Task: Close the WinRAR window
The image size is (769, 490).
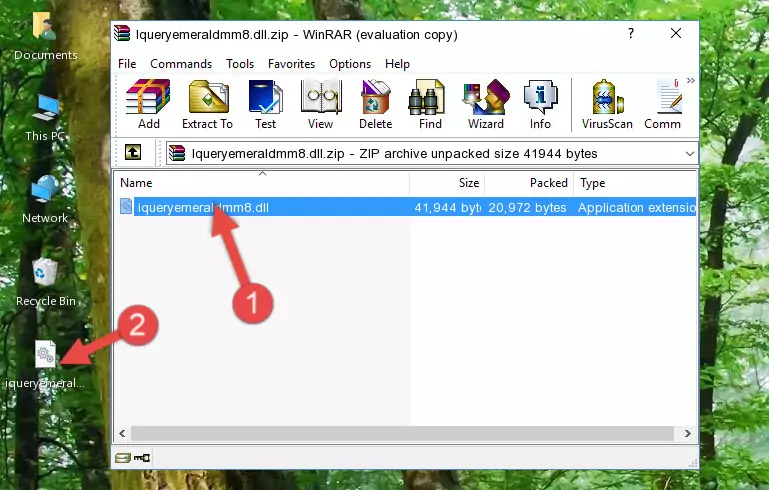Action: point(676,33)
